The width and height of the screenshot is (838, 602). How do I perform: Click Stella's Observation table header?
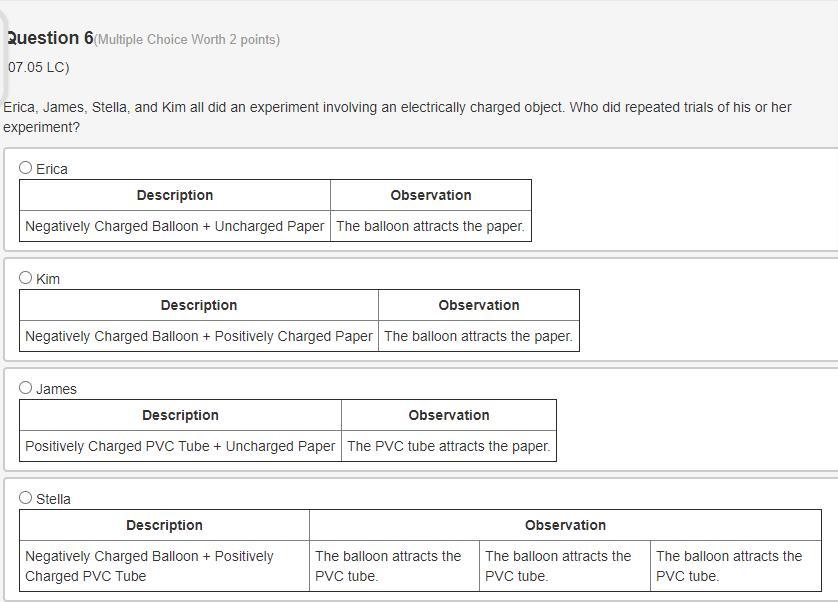point(565,525)
